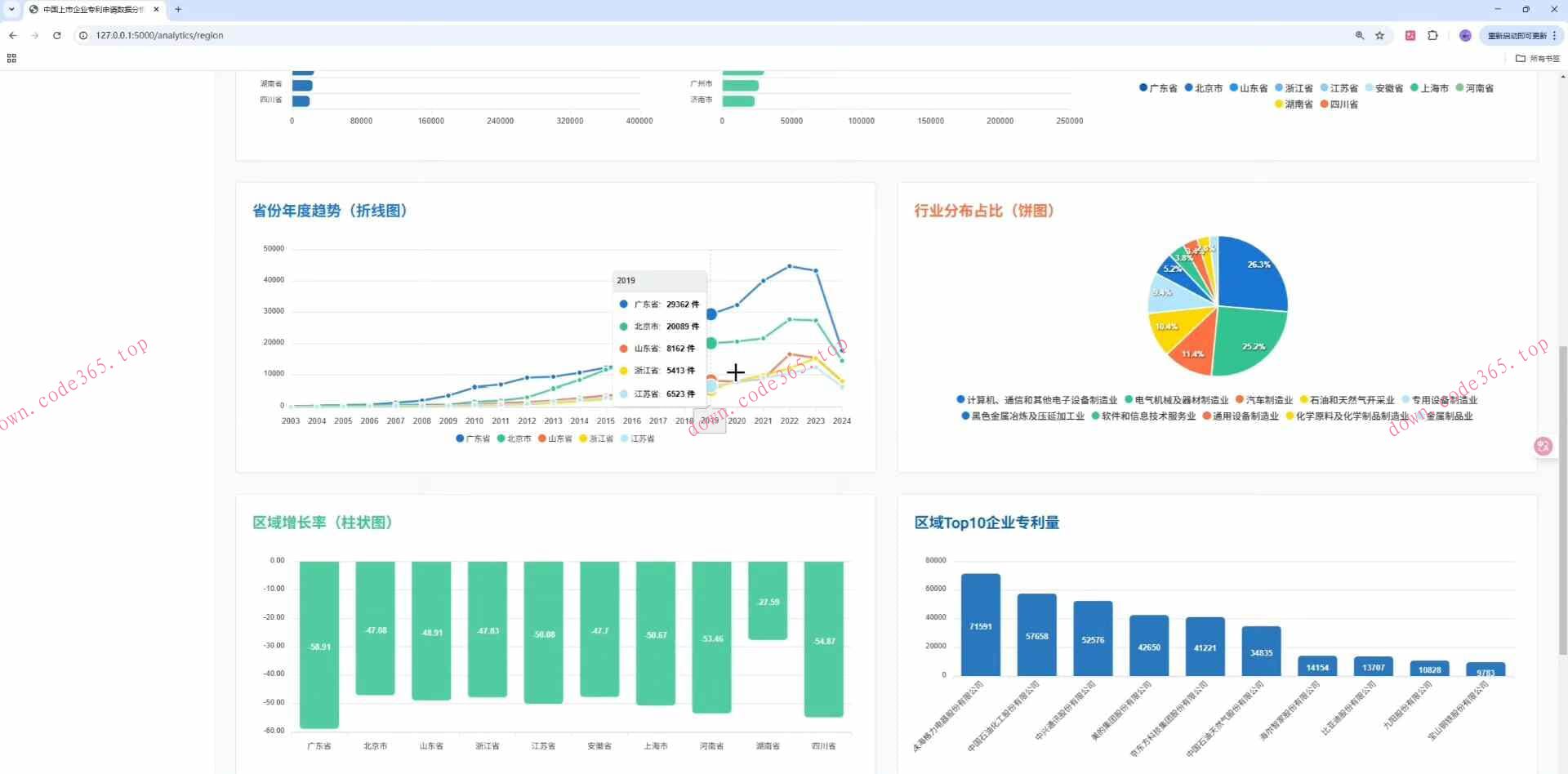The height and width of the screenshot is (774, 1568).
Task: Open the Chrome three-dot menu
Action: coord(1554,35)
